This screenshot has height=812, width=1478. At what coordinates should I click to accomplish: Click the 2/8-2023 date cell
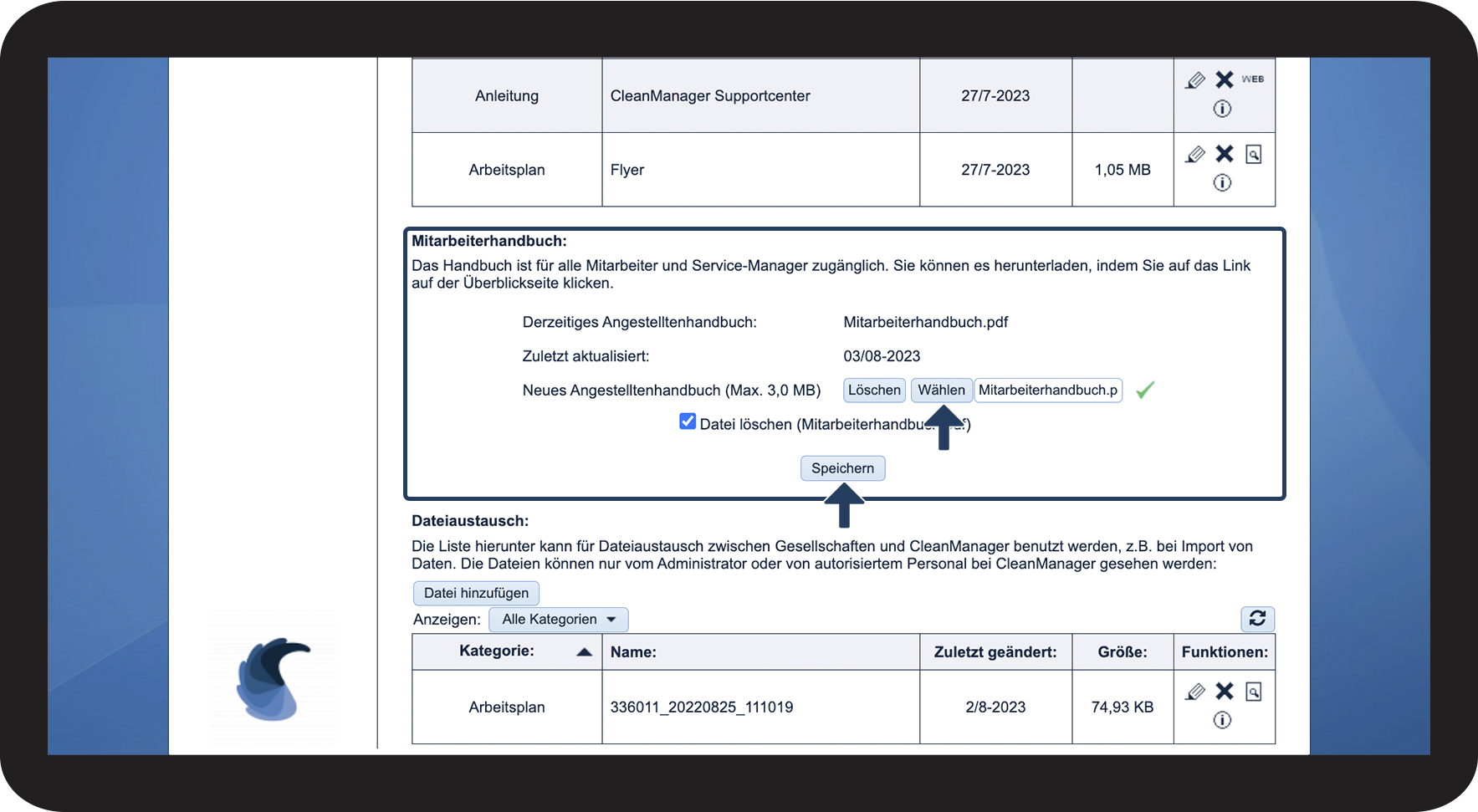point(995,707)
